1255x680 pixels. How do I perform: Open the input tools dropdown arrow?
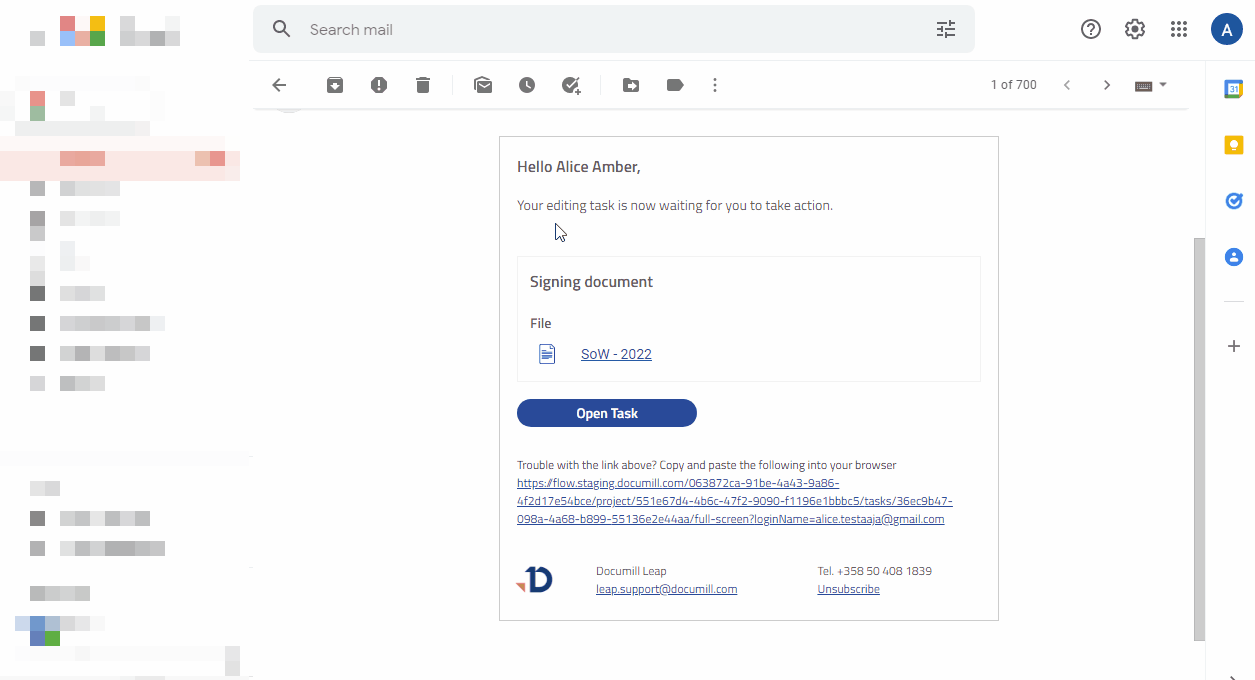point(1163,85)
